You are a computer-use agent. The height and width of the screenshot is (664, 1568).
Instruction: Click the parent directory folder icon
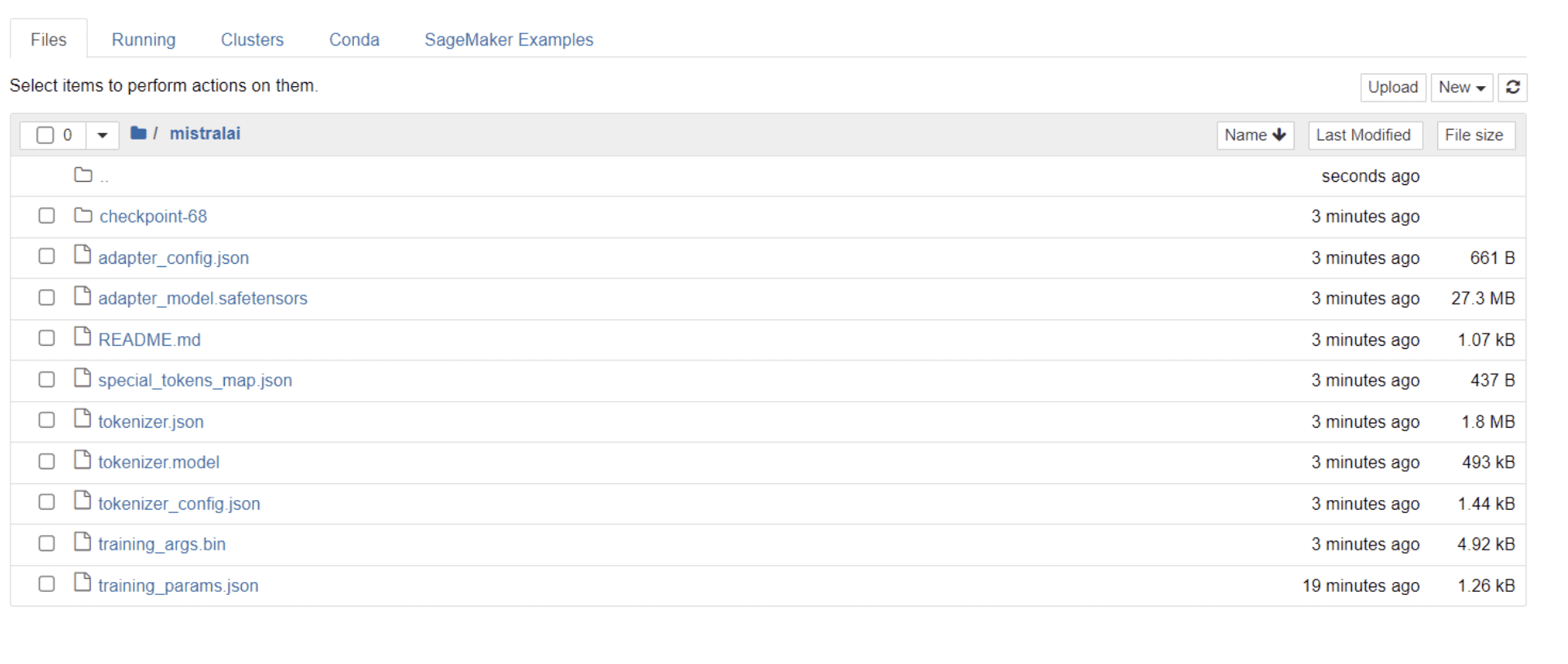[x=83, y=175]
